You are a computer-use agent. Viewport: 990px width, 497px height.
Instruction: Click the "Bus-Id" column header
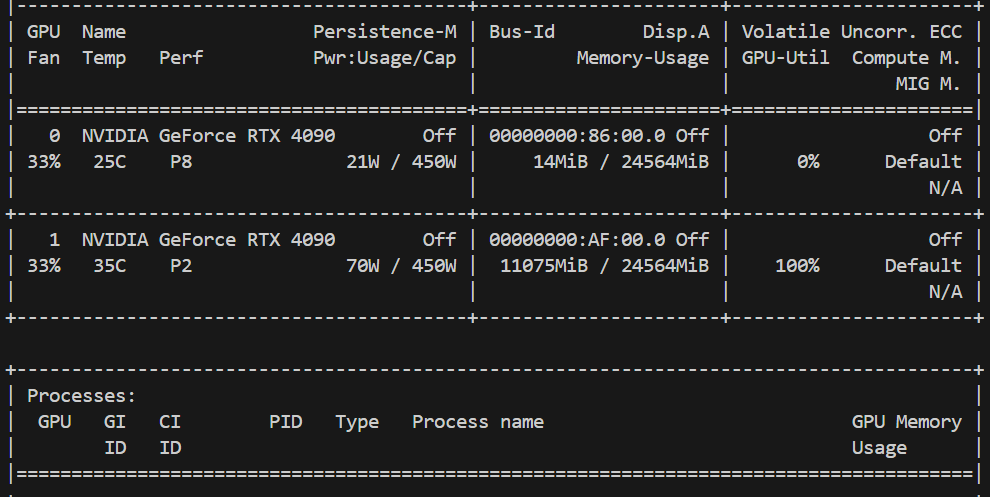click(x=522, y=32)
